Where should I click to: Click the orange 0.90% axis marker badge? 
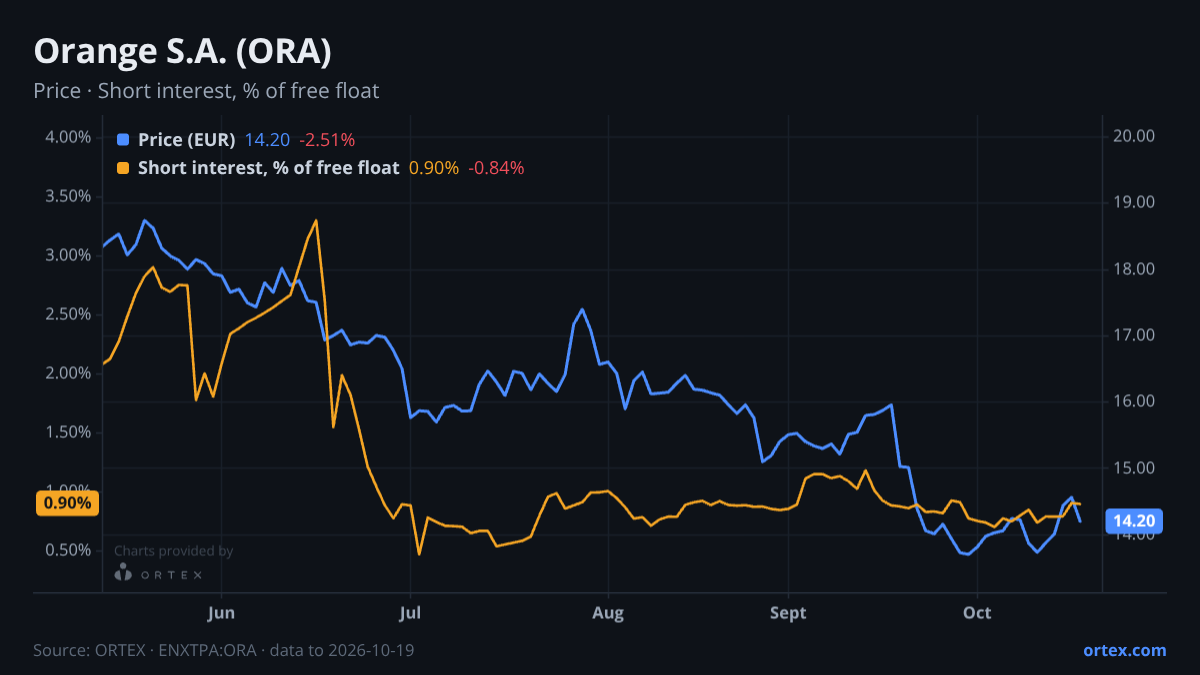click(x=67, y=503)
